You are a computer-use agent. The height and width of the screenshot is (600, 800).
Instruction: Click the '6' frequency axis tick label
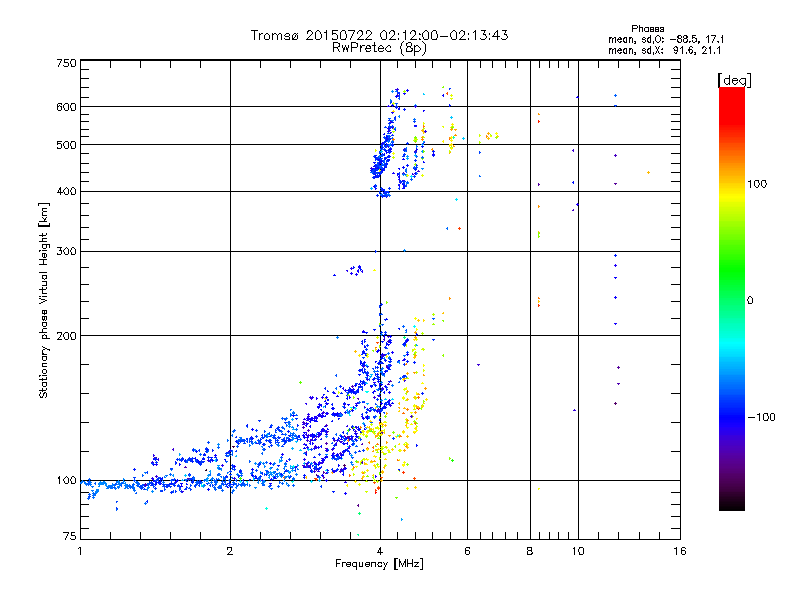[x=467, y=551]
